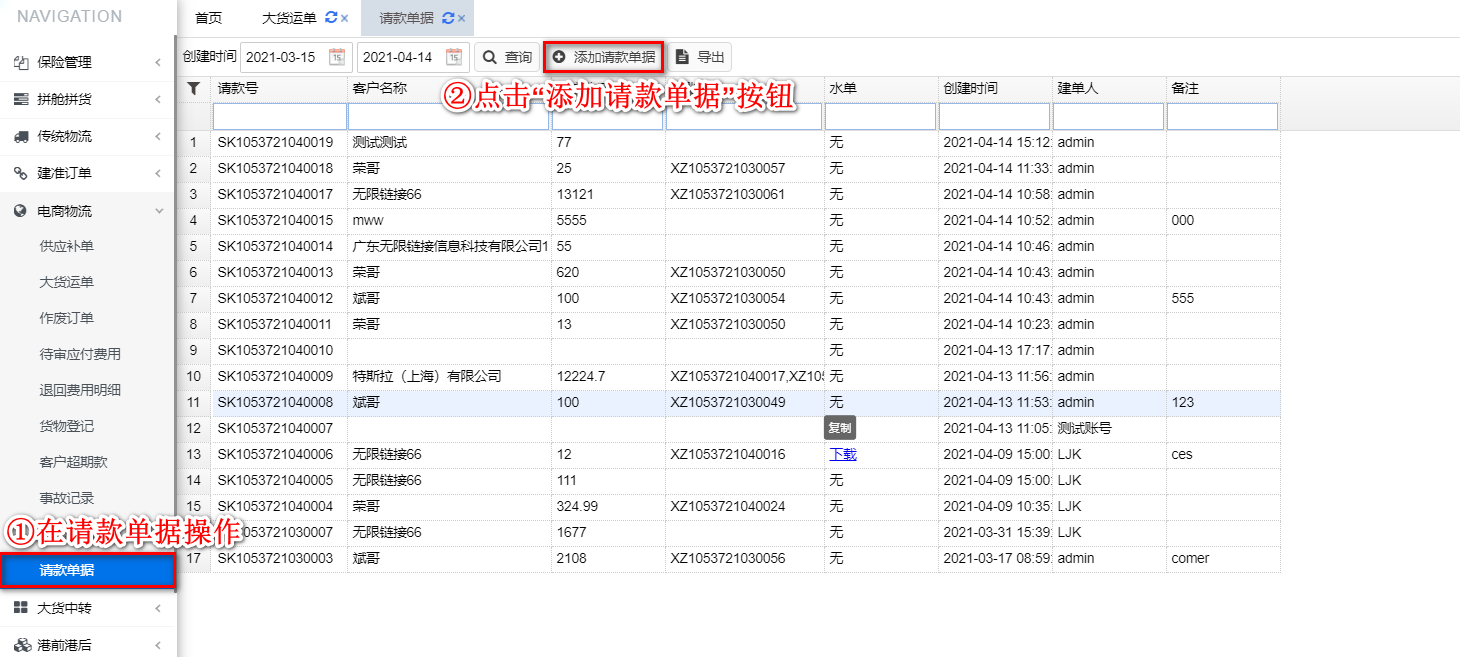
Task: Open calendar picker for end date 2021-04-14
Action: 454,57
